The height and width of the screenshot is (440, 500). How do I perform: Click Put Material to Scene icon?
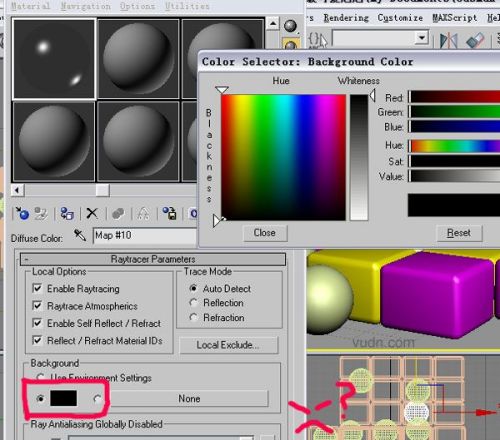tap(41, 213)
